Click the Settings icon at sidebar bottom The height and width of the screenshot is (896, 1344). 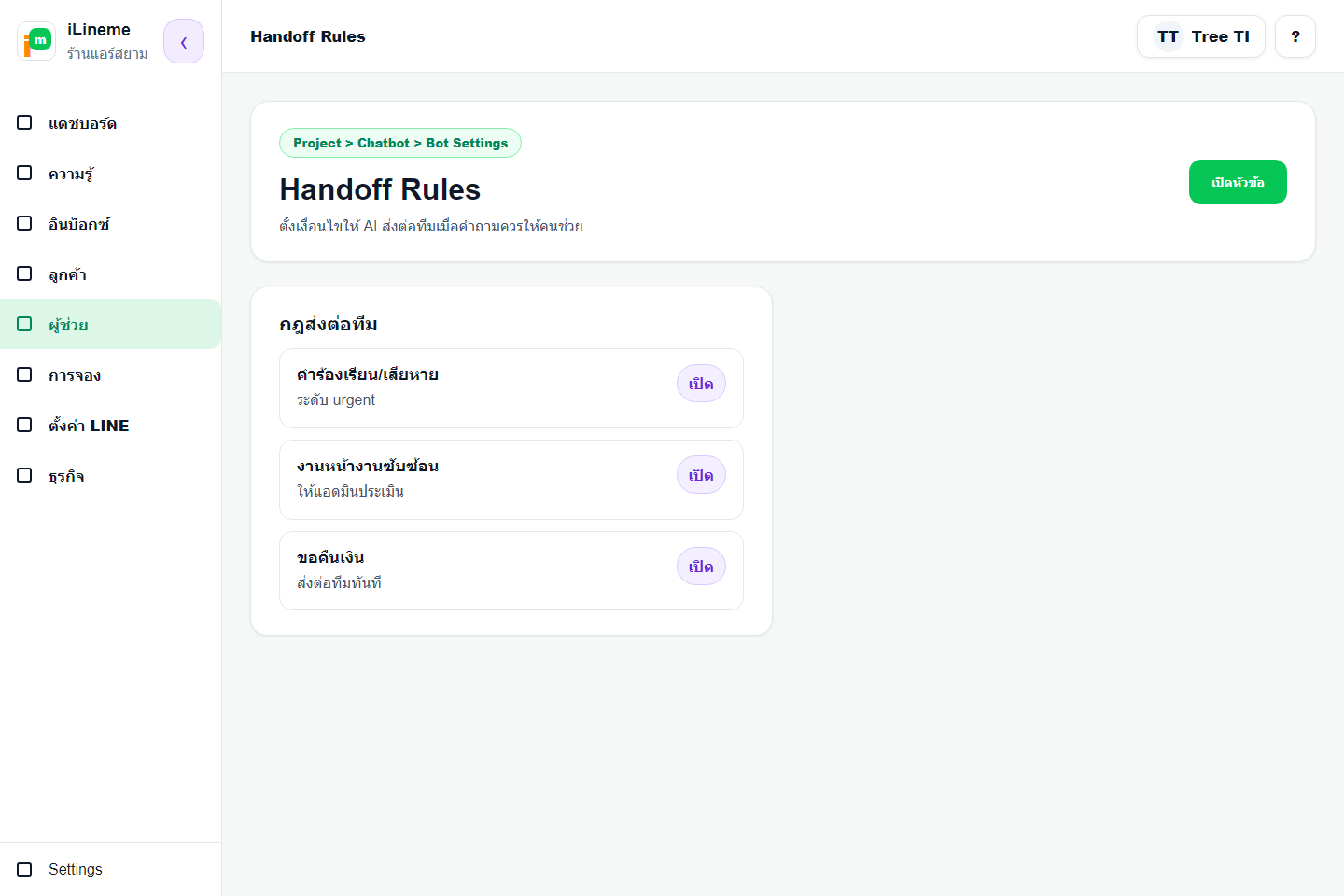[x=24, y=869]
